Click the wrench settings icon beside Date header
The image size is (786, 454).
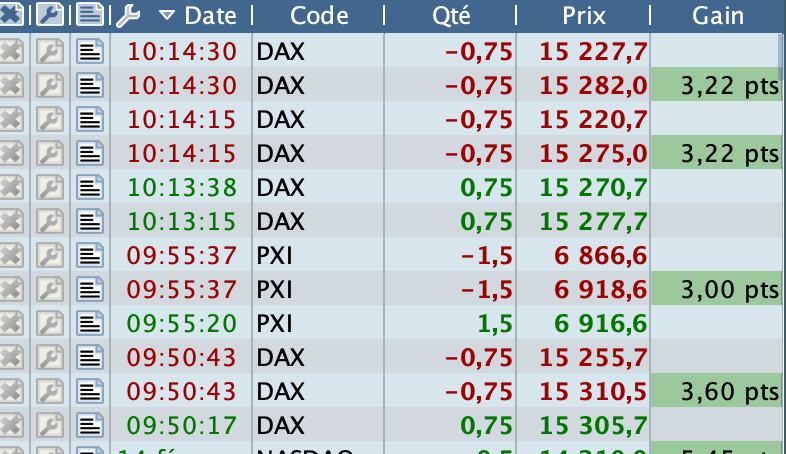127,15
